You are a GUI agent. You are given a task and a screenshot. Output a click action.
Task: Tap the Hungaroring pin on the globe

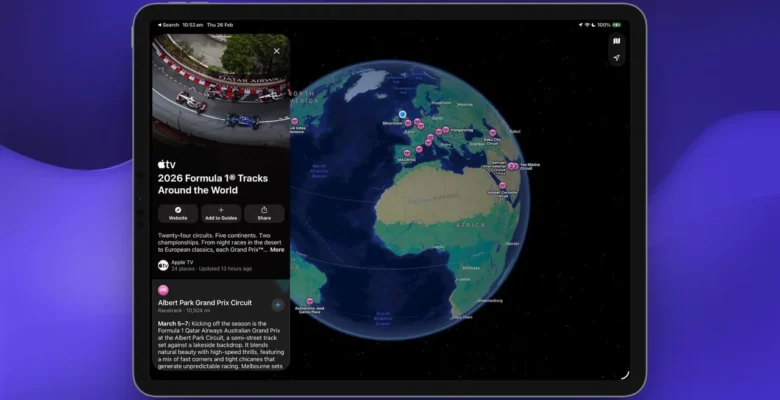[445, 131]
